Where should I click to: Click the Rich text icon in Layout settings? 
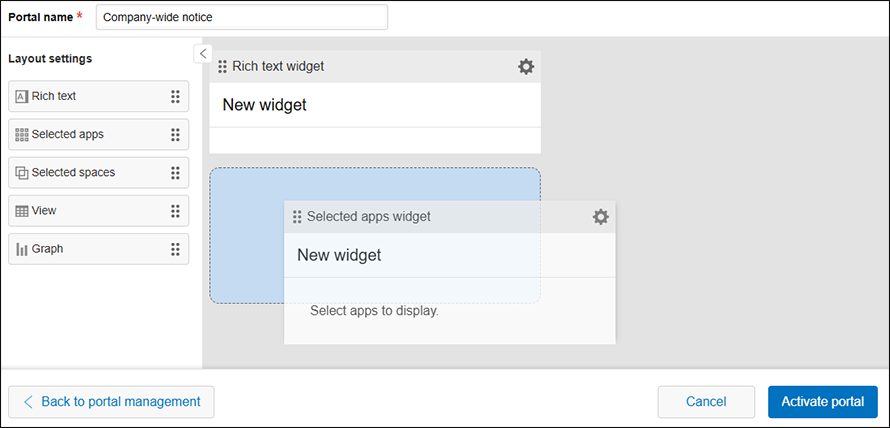point(22,97)
